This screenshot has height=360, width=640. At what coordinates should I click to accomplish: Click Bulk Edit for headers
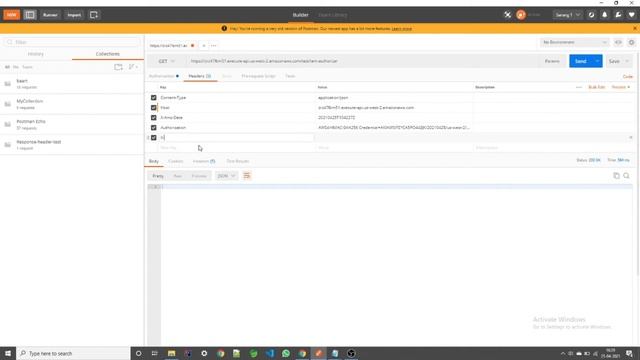coord(596,87)
